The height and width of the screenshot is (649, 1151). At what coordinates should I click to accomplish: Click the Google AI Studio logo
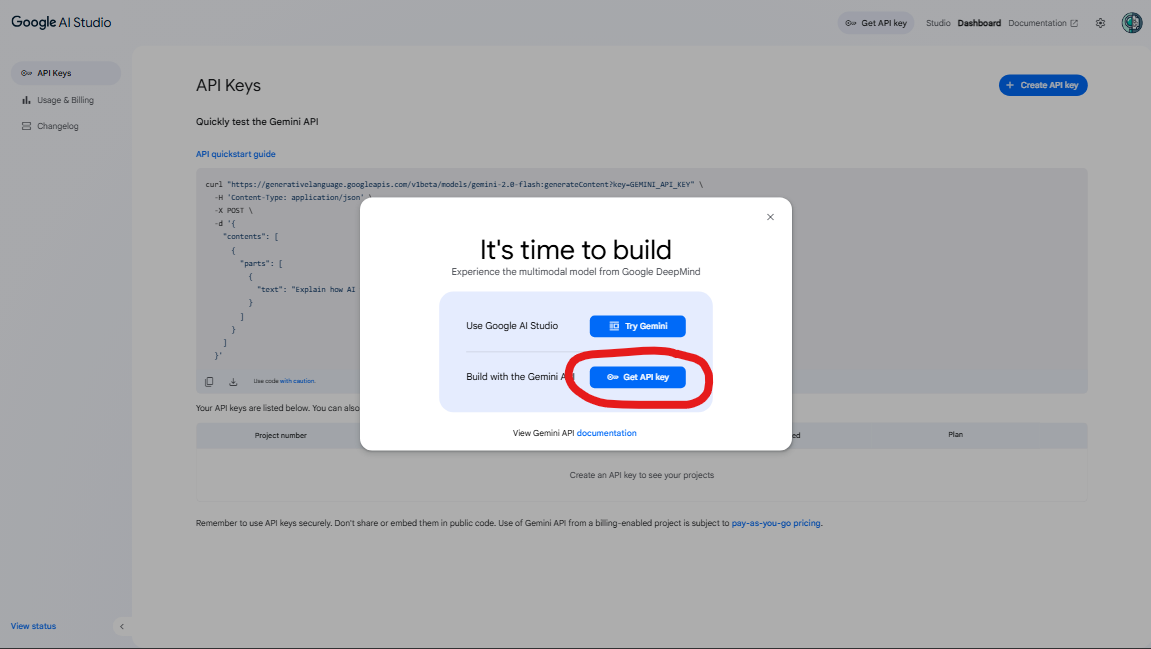pos(61,22)
